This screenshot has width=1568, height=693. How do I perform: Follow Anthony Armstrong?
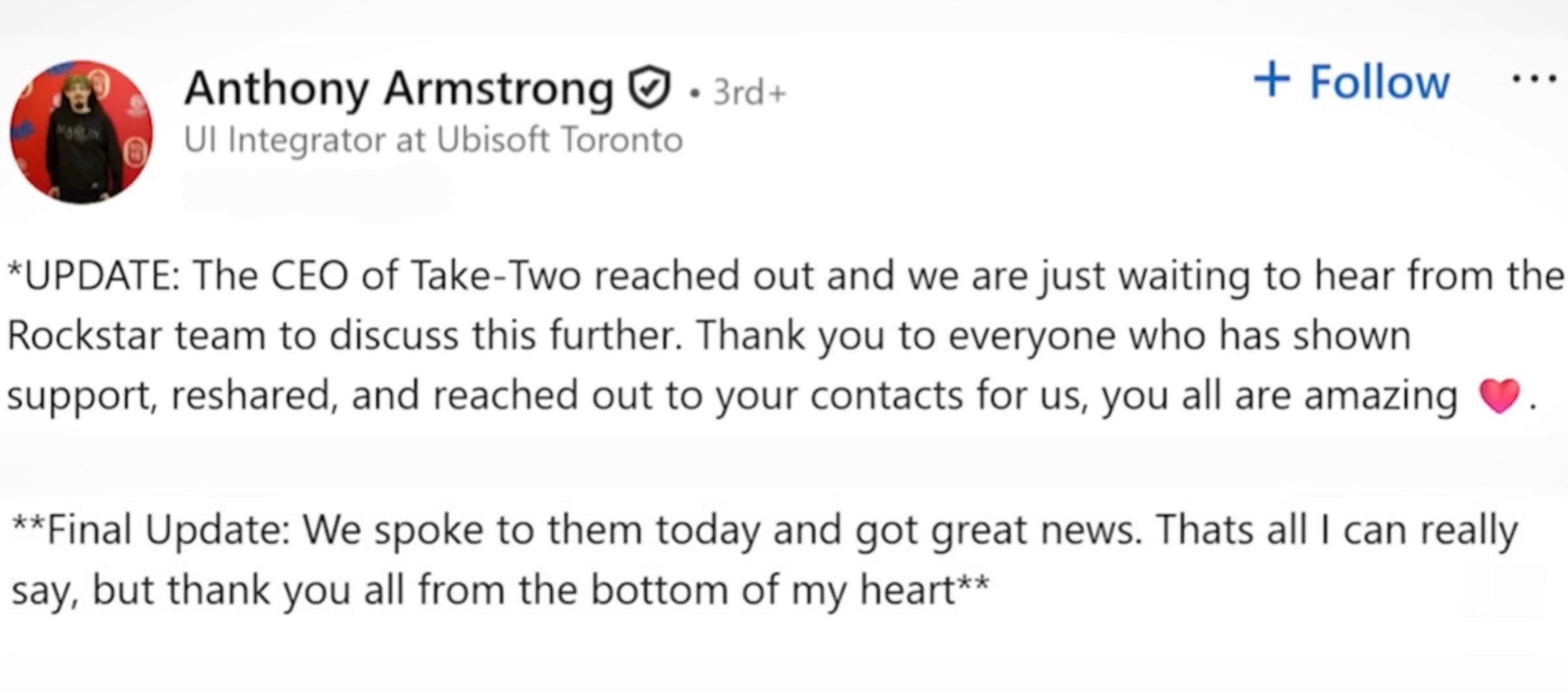(x=1379, y=83)
